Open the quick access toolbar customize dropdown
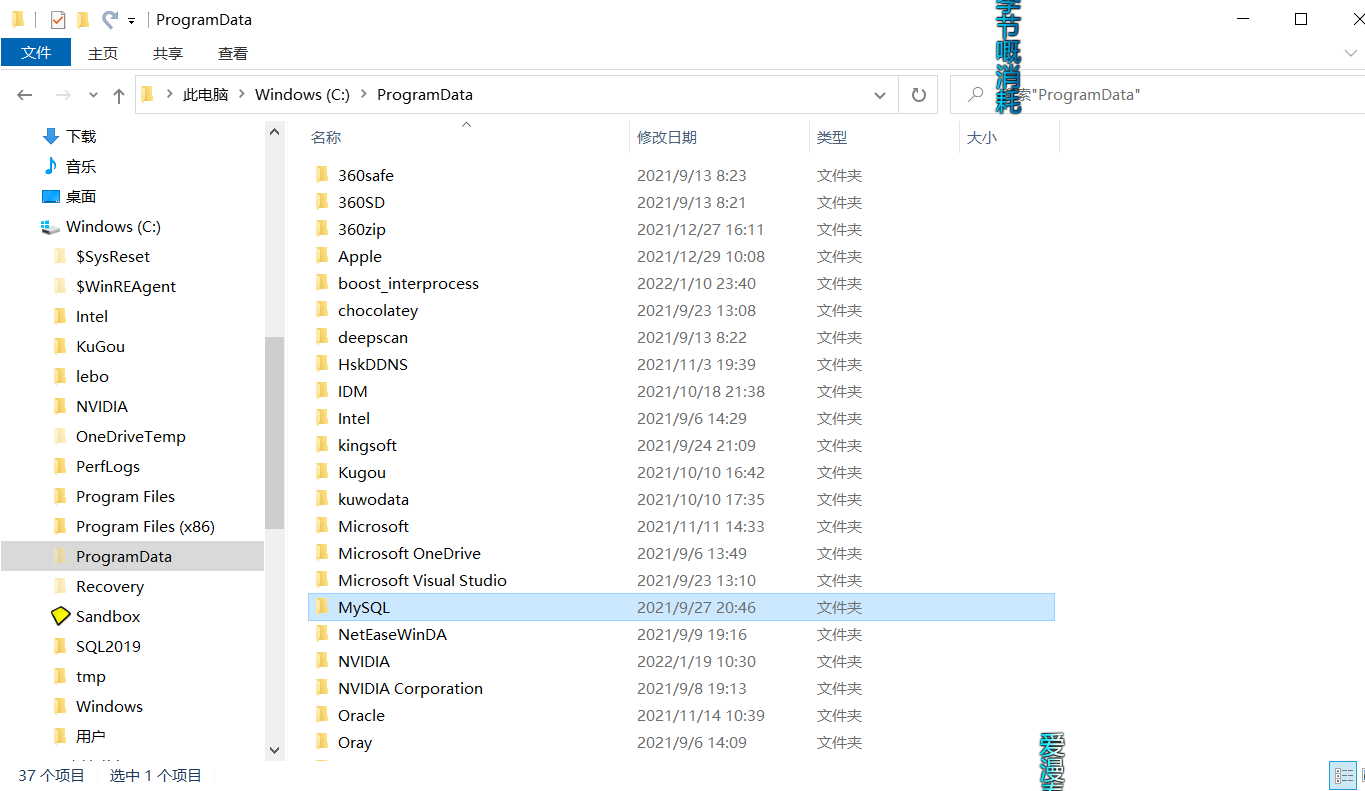1365x791 pixels. pos(131,20)
